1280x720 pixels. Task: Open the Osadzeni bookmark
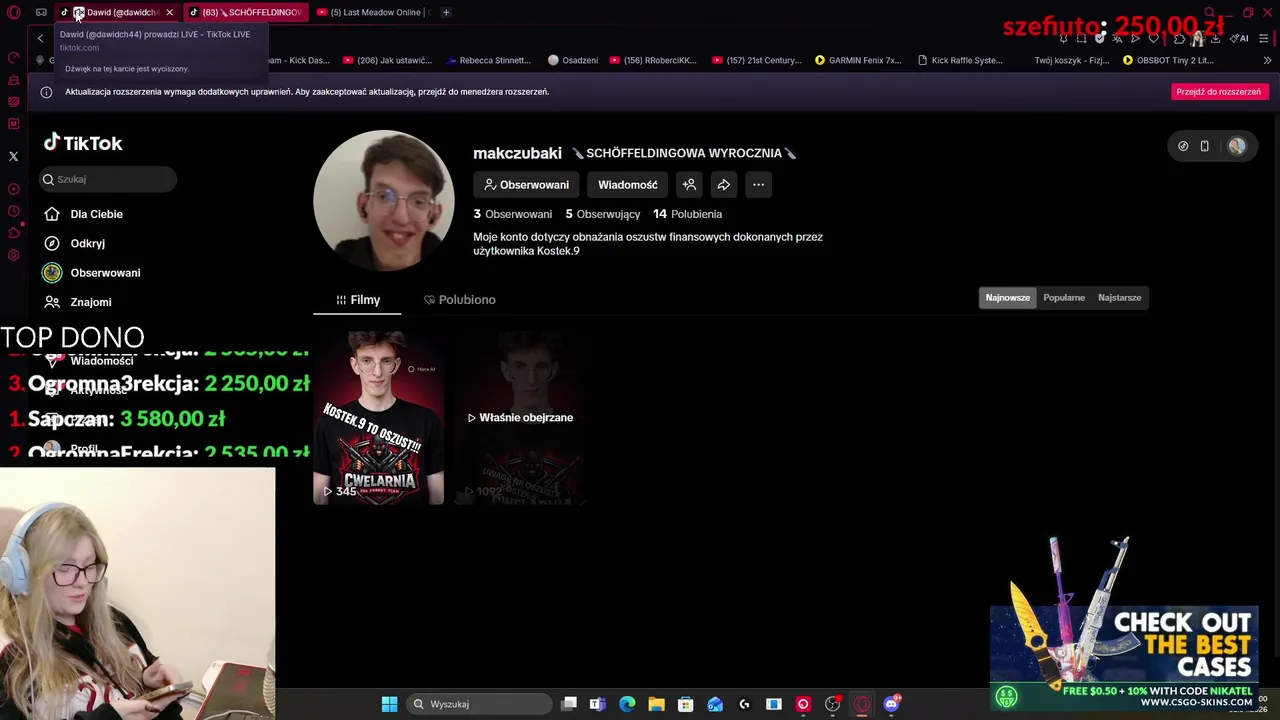[x=573, y=60]
